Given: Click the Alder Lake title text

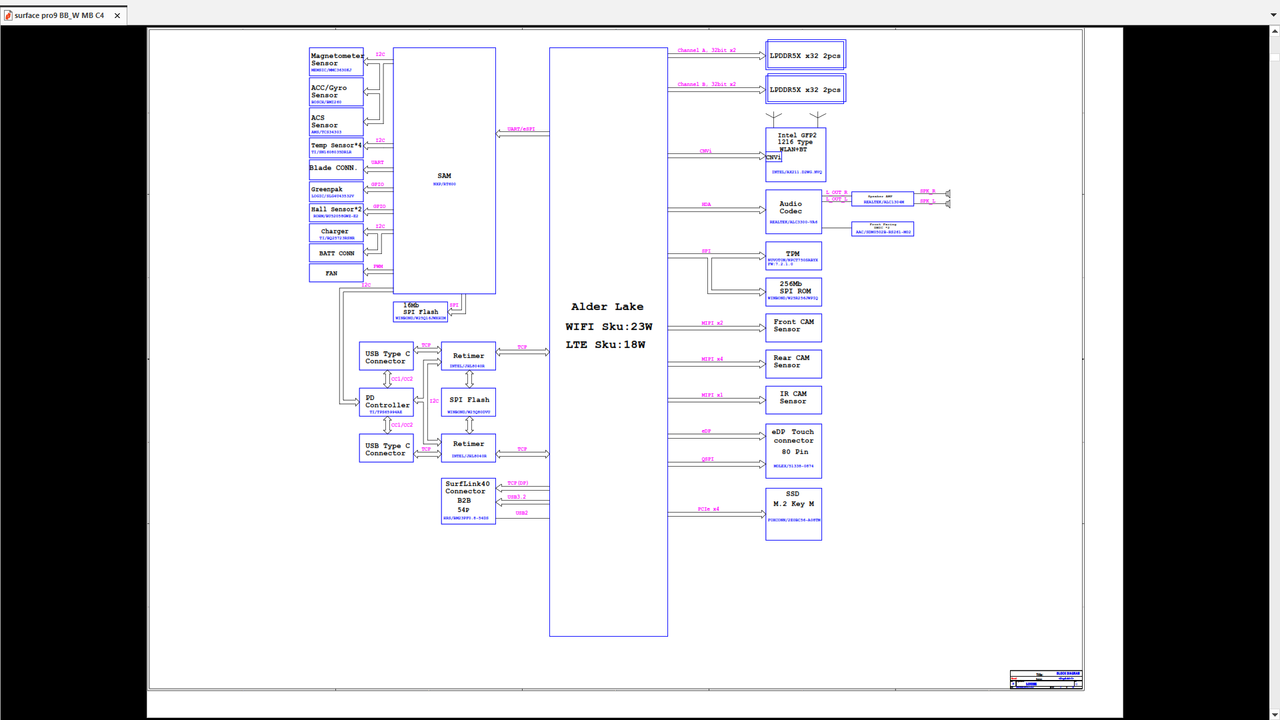Looking at the screenshot, I should [x=608, y=307].
